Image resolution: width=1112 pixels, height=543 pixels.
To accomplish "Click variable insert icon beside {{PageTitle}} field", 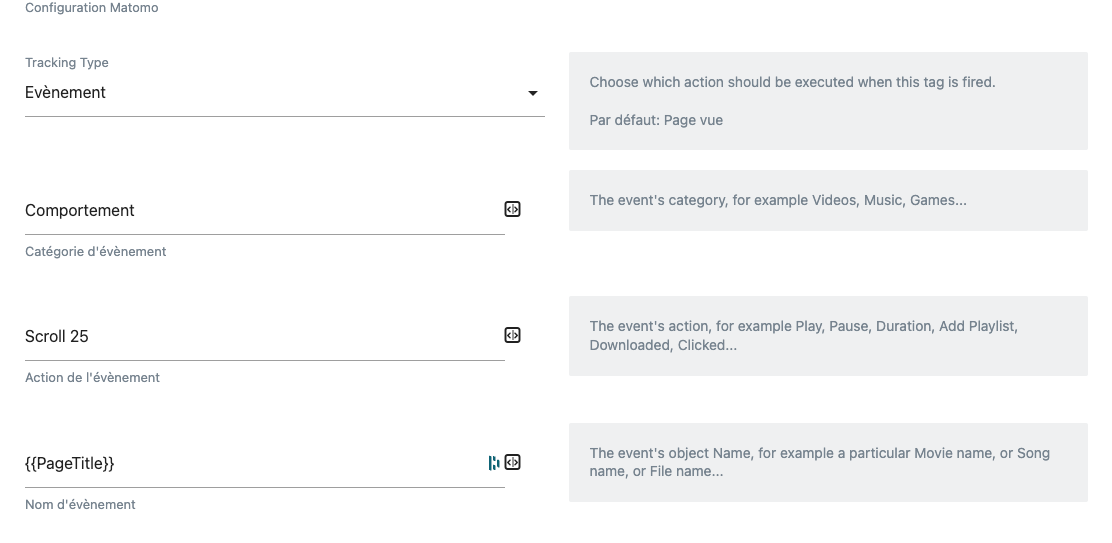I will [512, 462].
